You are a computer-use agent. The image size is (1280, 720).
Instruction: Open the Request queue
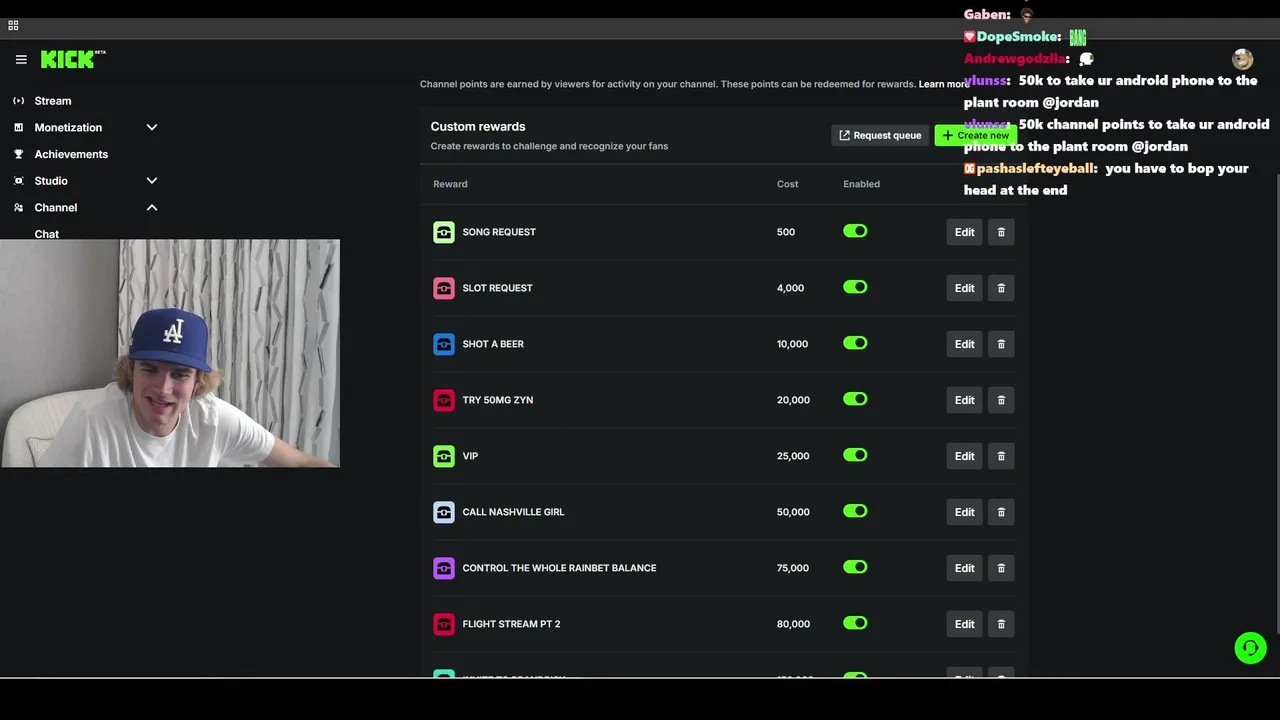click(x=880, y=135)
